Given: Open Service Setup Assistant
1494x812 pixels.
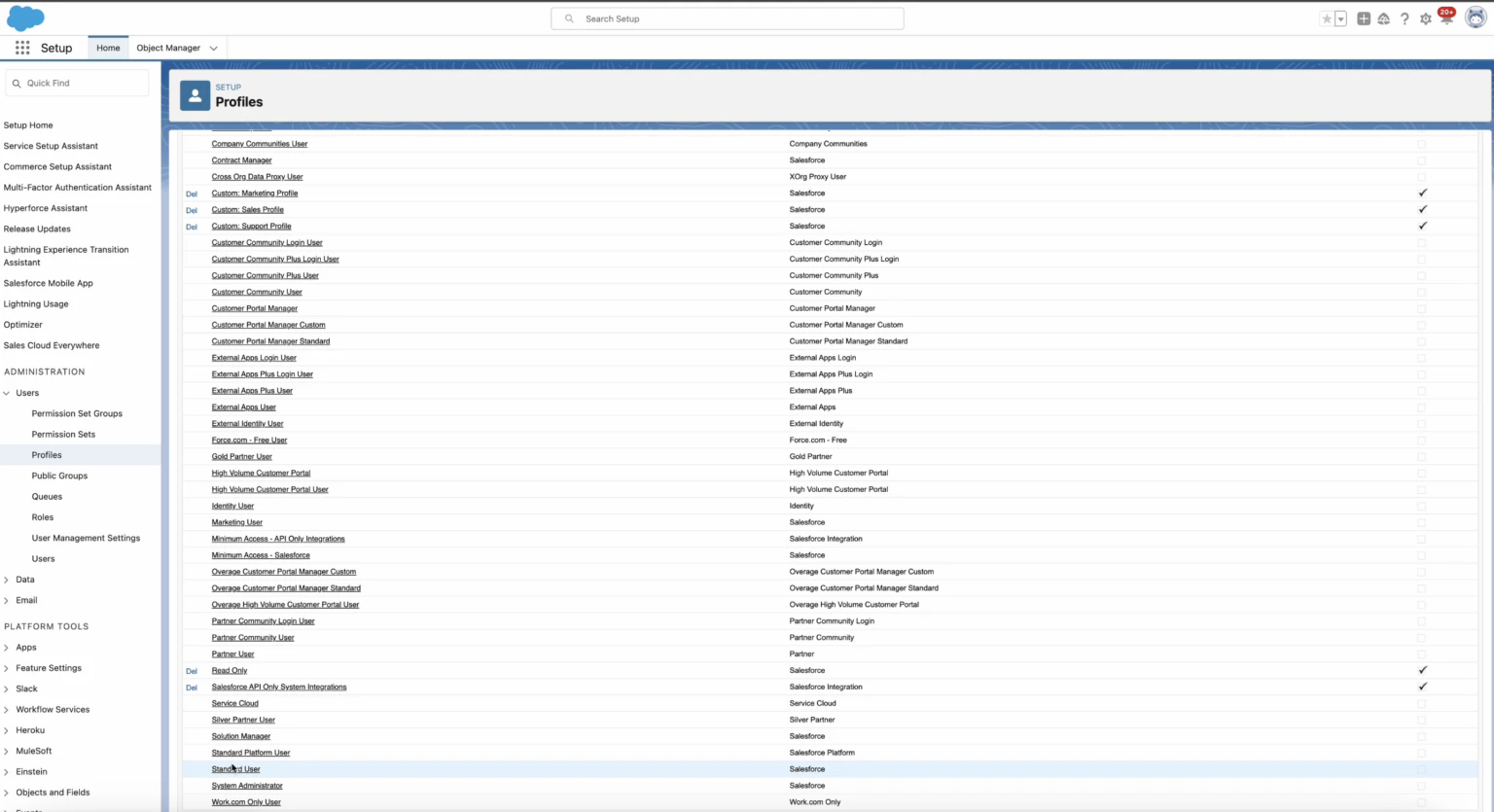Looking at the screenshot, I should click(x=51, y=146).
